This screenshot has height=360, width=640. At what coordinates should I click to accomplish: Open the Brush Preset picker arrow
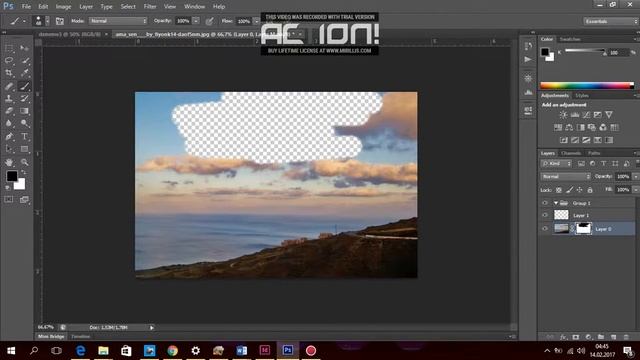point(47,21)
